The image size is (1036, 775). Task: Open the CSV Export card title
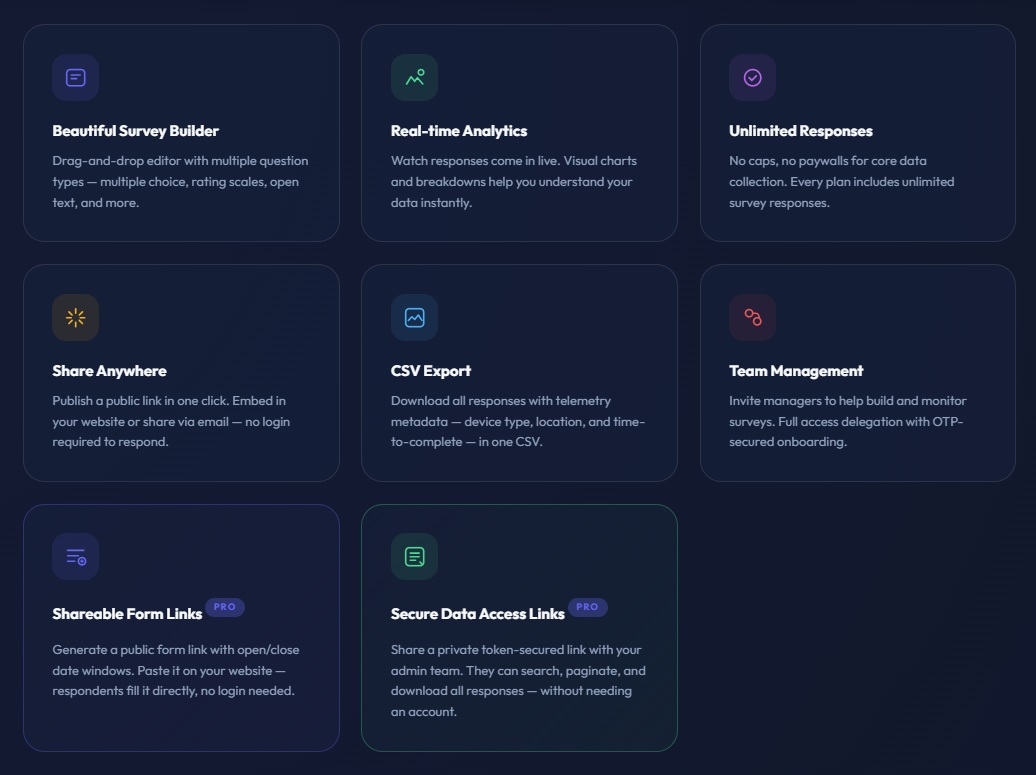[x=431, y=371]
